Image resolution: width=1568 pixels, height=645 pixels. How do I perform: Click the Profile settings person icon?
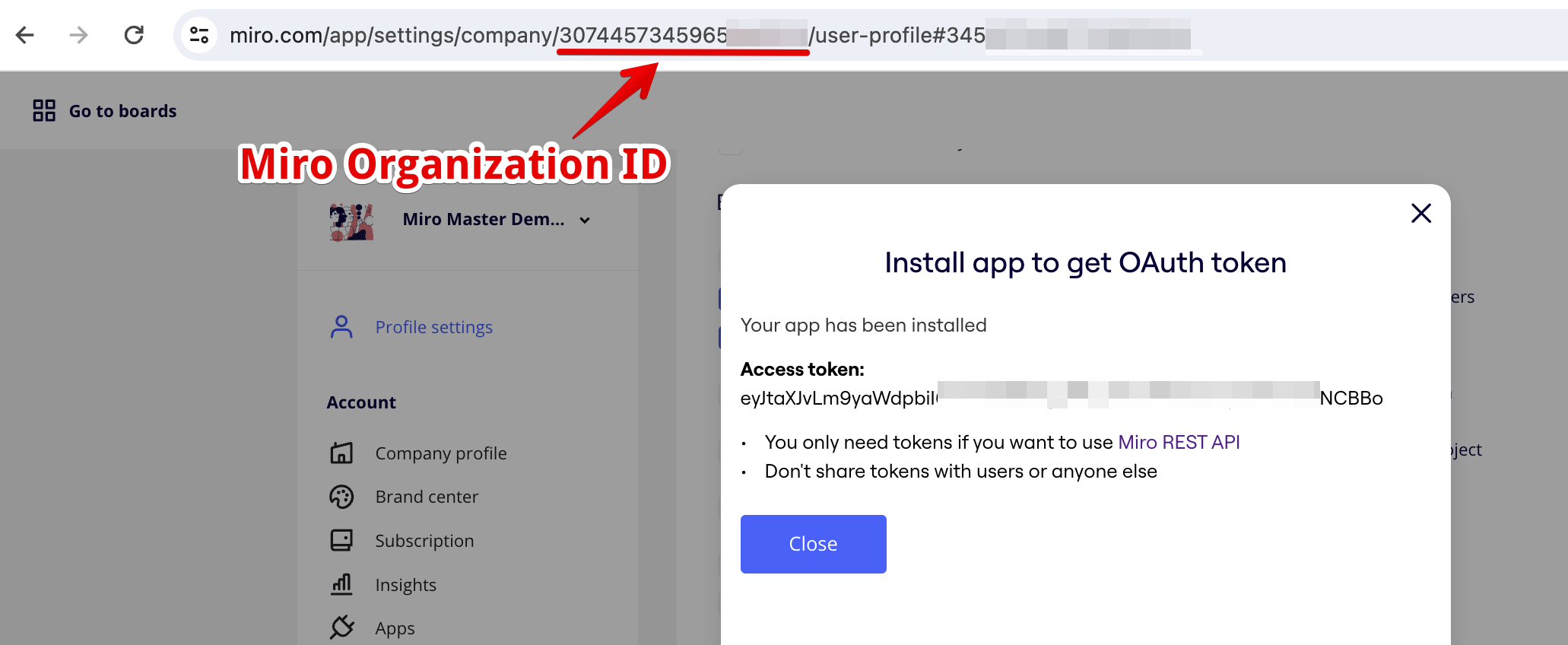[x=341, y=327]
